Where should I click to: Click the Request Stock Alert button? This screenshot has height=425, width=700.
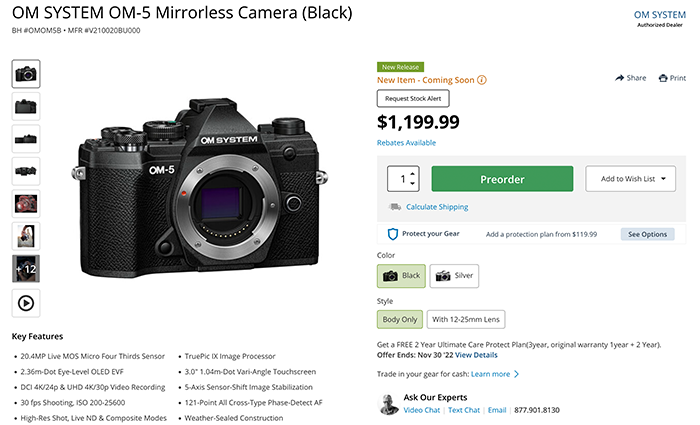pyautogui.click(x=414, y=98)
